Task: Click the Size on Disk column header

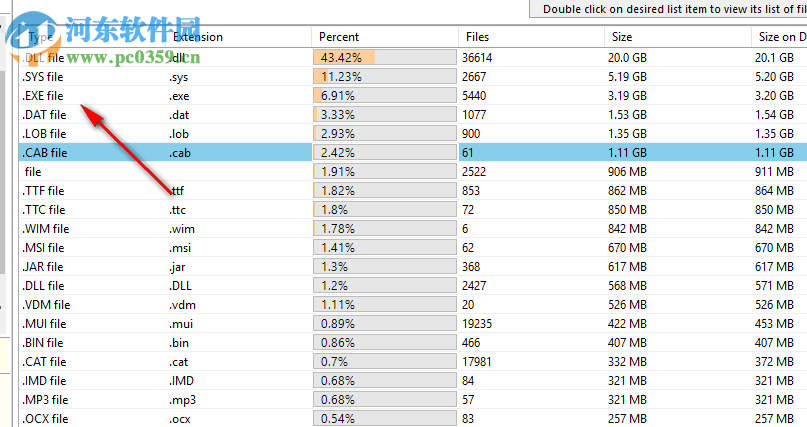Action: [779, 37]
